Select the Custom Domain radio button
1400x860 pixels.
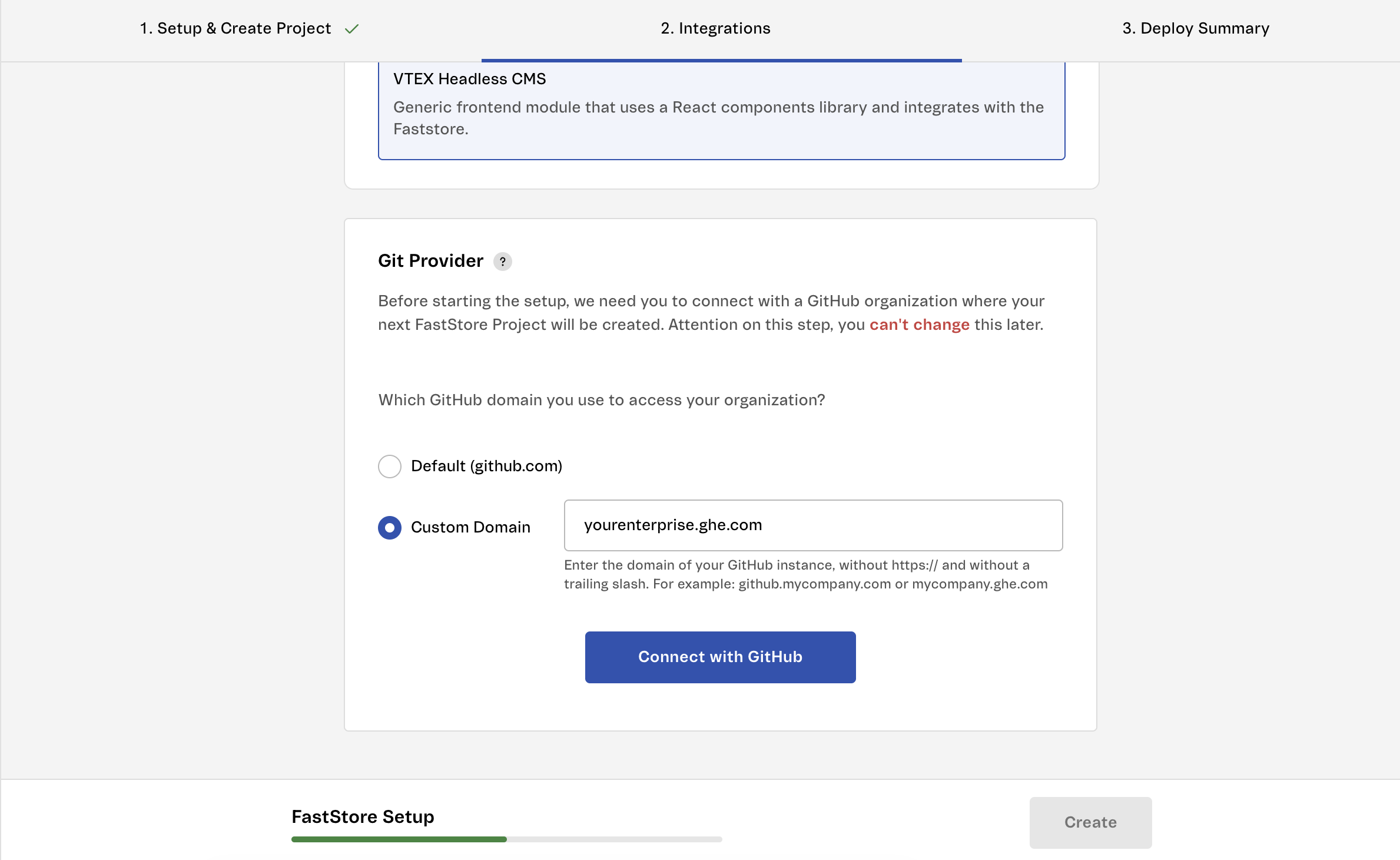pyautogui.click(x=389, y=527)
